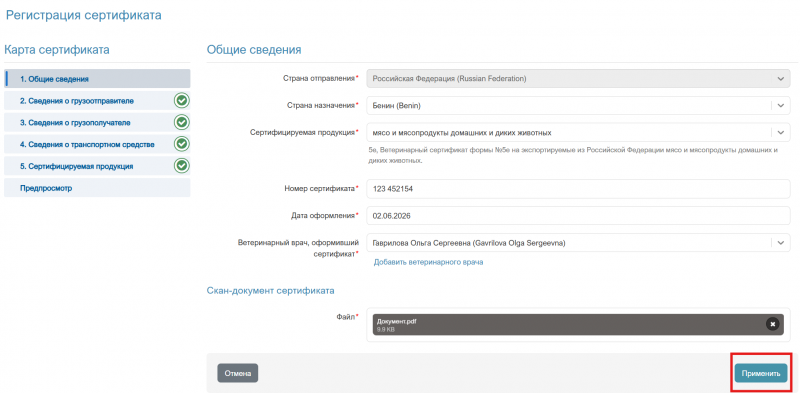This screenshot has height=393, width=800.
Task: Open Сертифицируемая продукция dropdown arrow
Action: tap(781, 132)
